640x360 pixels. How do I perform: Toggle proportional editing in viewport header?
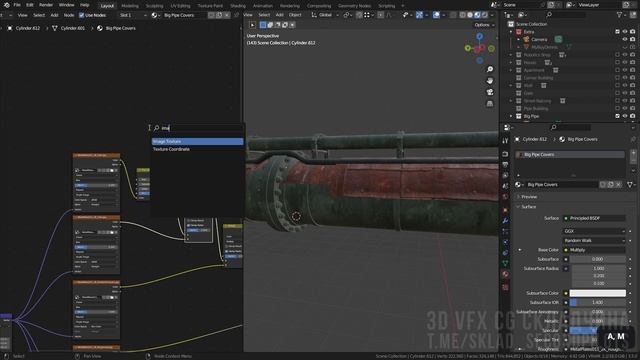[380, 15]
